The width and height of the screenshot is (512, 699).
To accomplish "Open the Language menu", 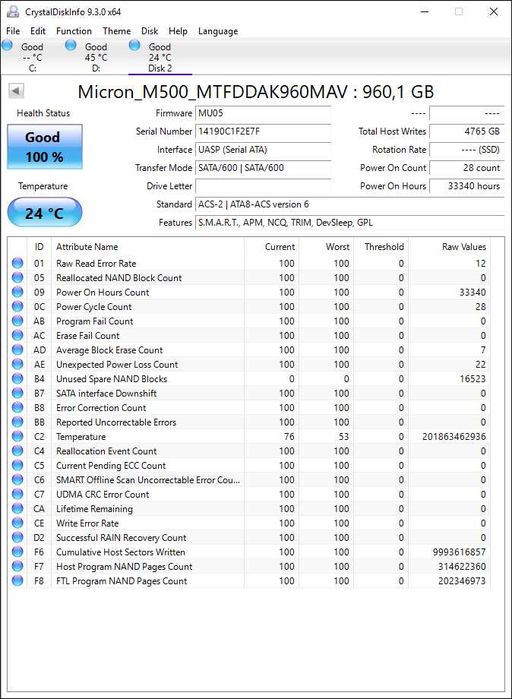I will click(x=218, y=31).
